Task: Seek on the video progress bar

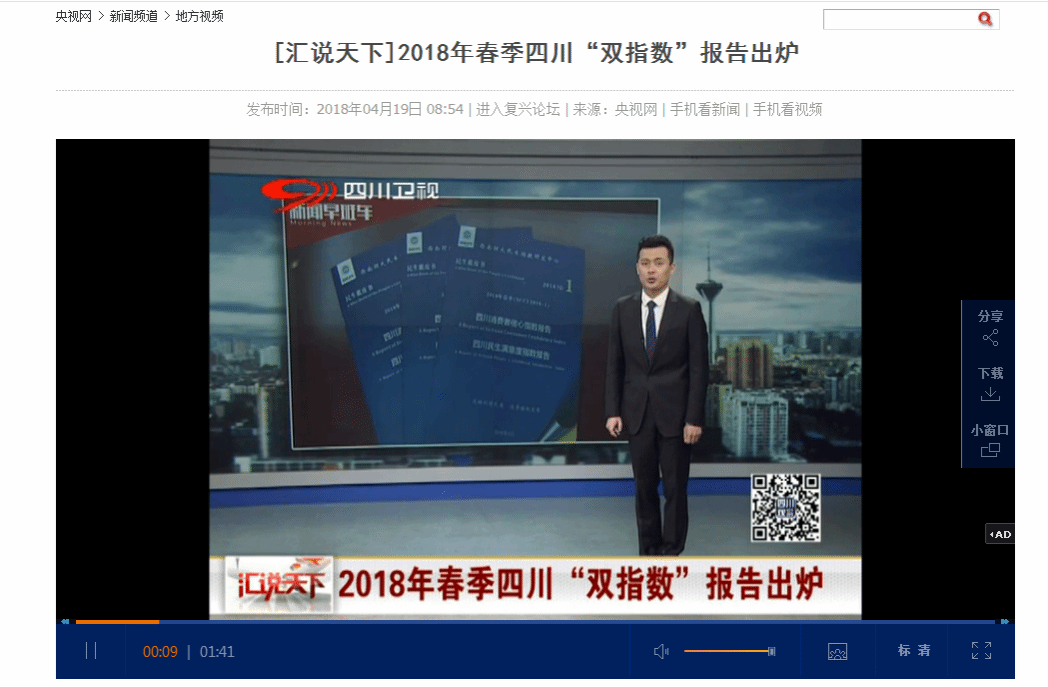Action: pos(500,622)
